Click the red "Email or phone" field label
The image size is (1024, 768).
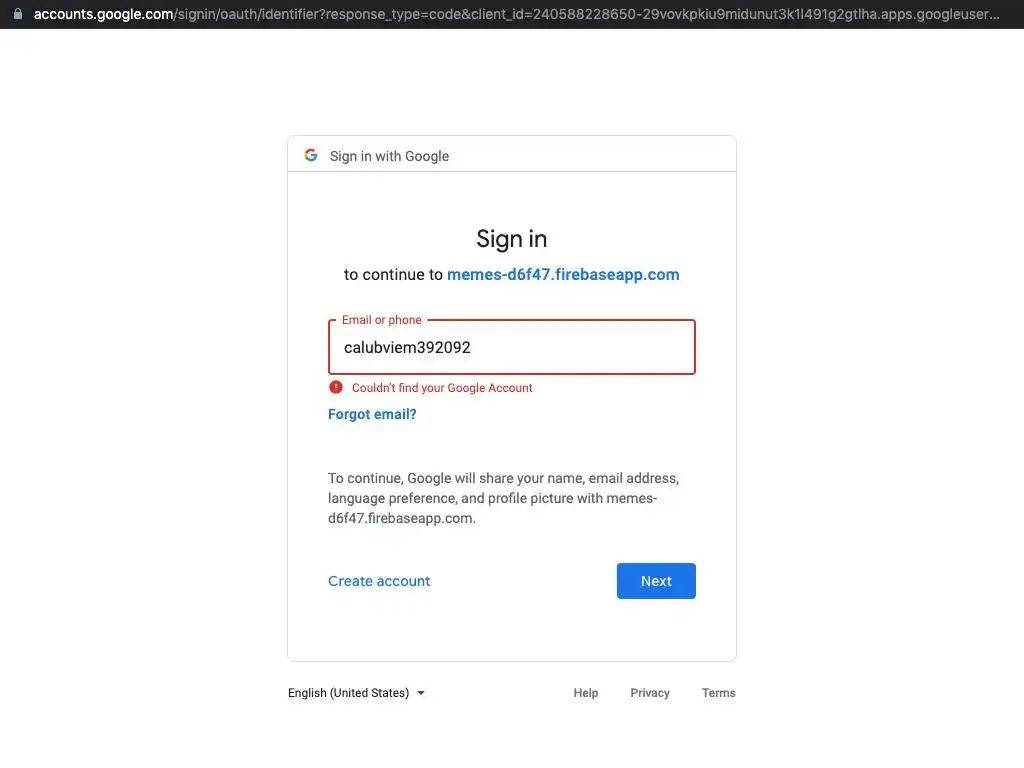tap(381, 320)
